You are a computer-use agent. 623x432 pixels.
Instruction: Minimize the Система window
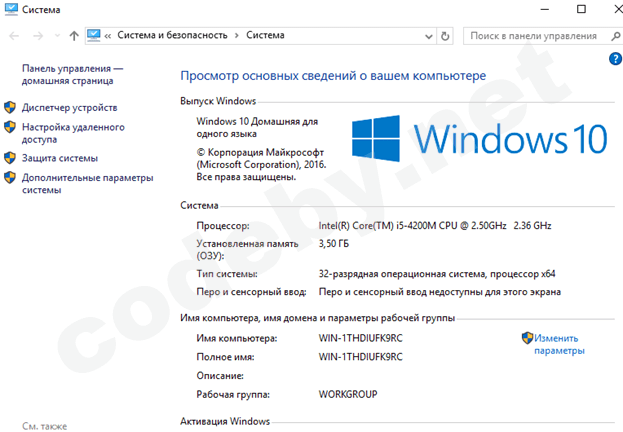[545, 9]
